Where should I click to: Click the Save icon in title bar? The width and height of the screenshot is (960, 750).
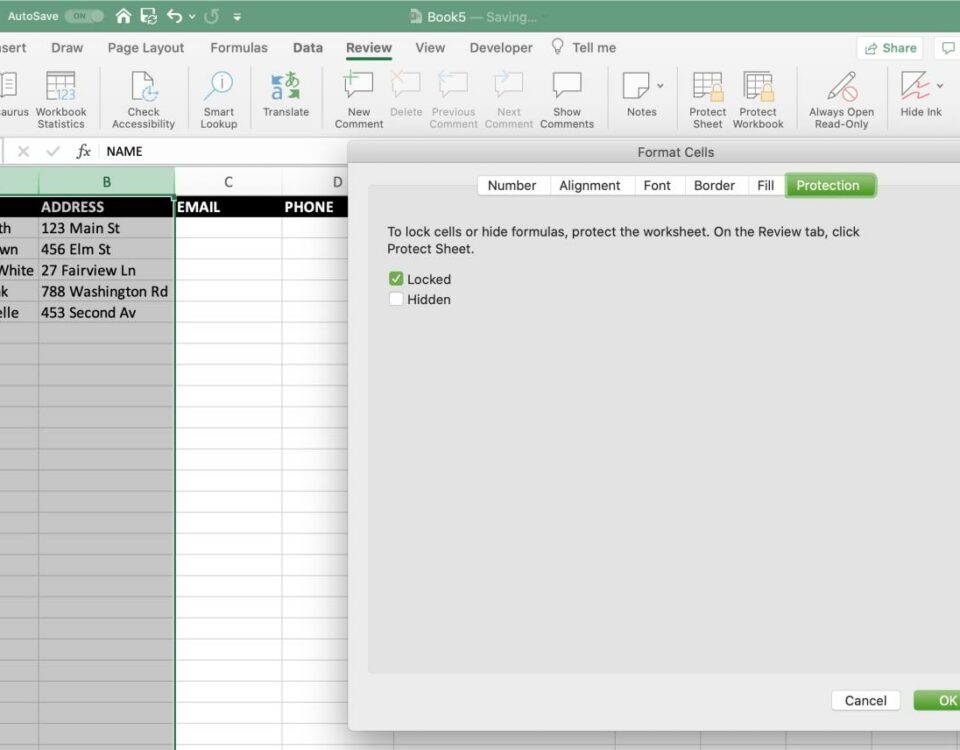148,16
